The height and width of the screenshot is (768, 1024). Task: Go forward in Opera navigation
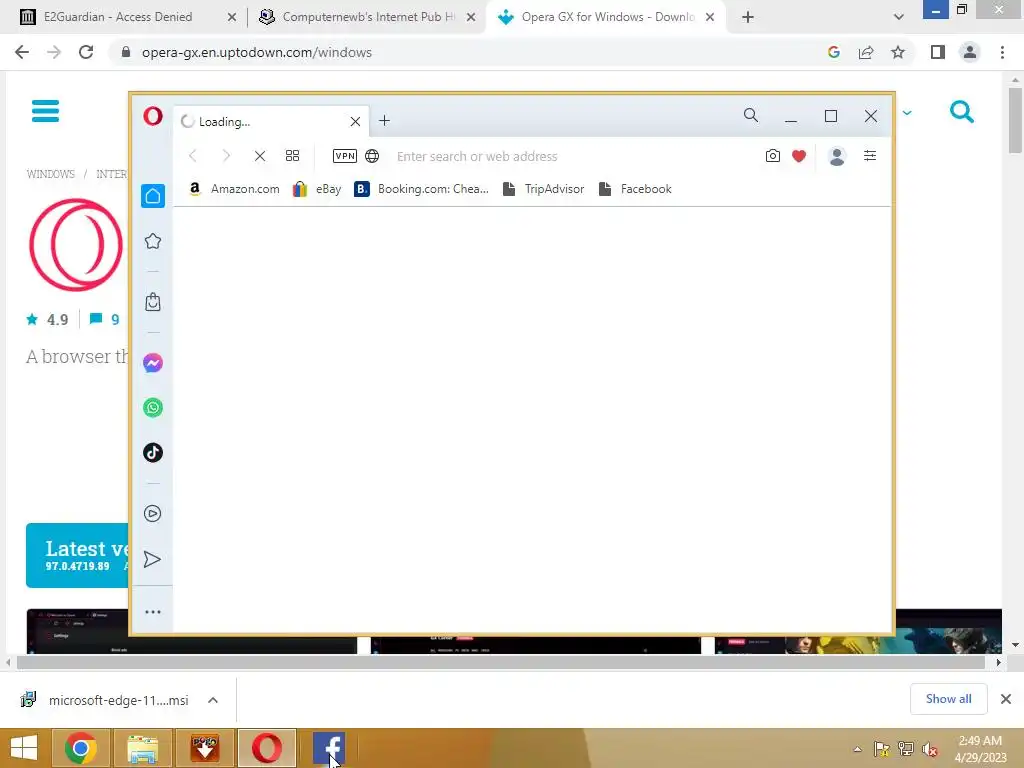[x=226, y=156]
